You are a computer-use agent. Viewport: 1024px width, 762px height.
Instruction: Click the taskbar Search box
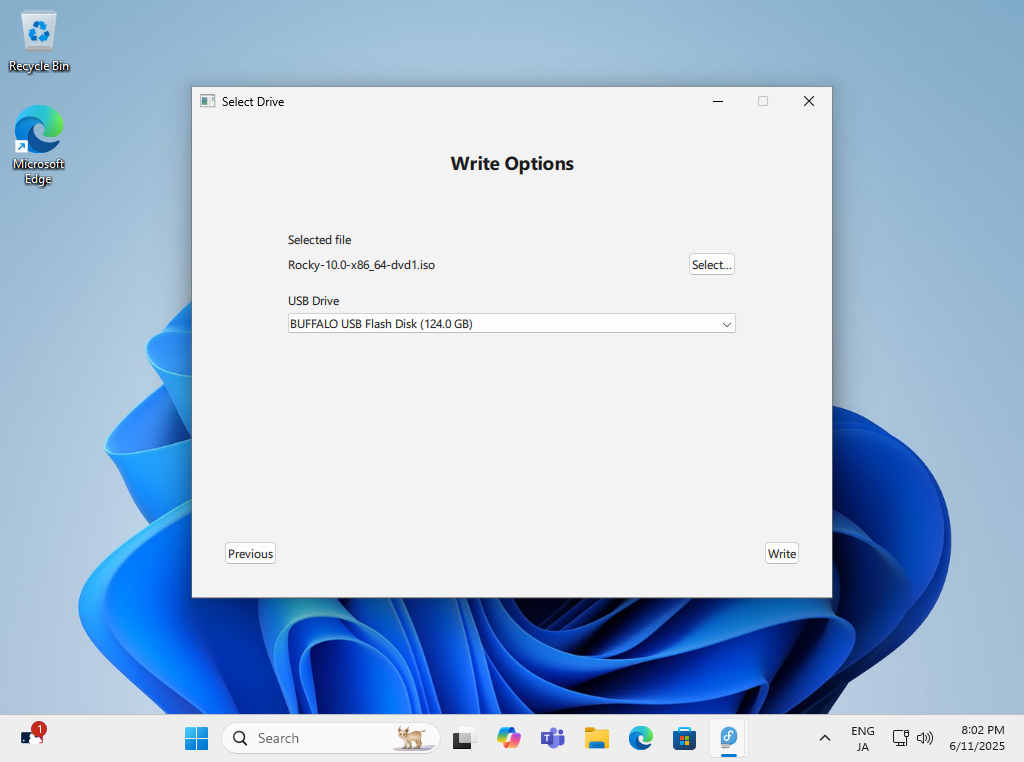[331, 738]
